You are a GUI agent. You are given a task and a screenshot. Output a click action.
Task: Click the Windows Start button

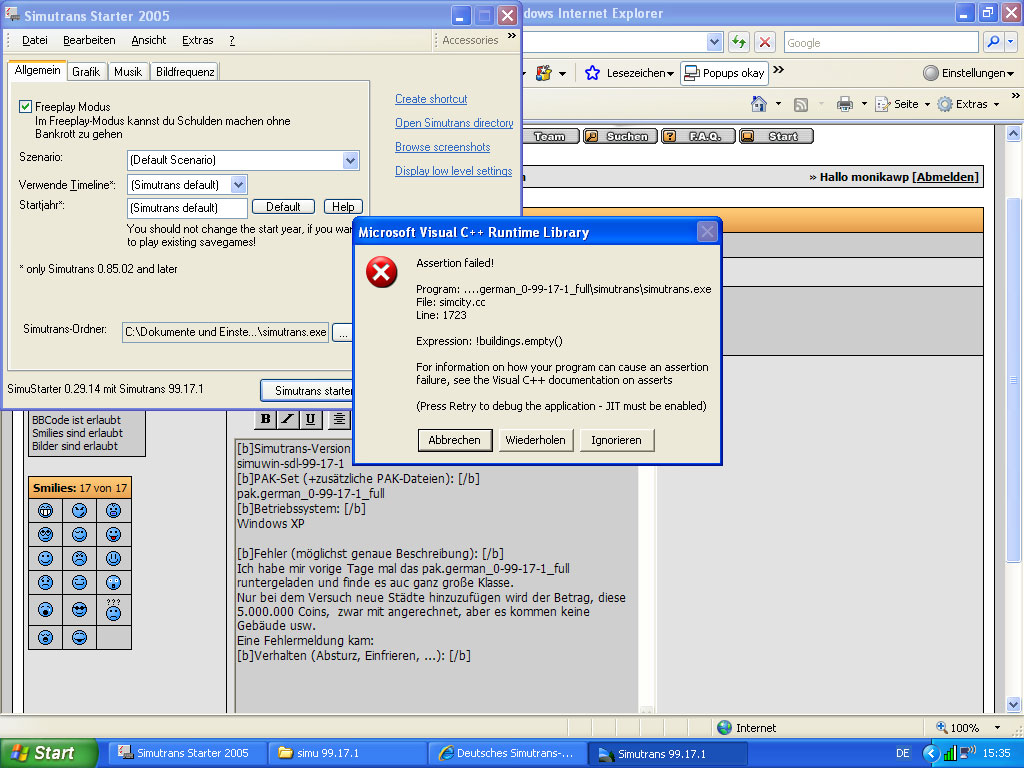point(49,753)
